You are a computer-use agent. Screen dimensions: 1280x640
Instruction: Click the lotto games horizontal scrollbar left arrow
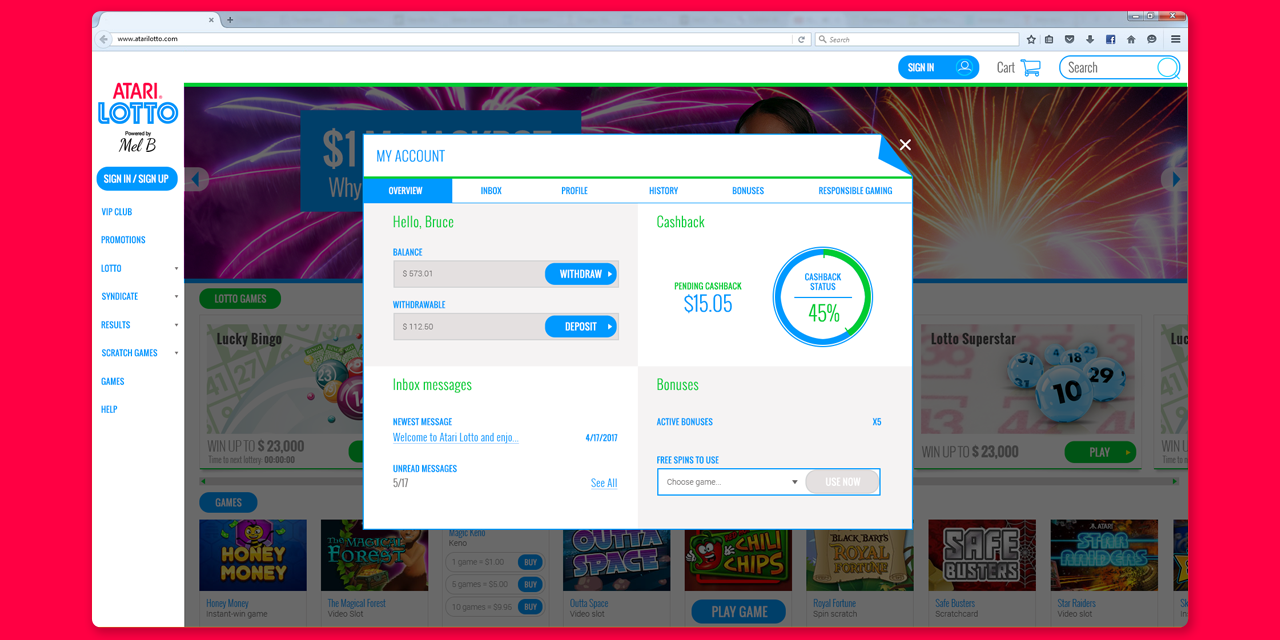pos(203,481)
